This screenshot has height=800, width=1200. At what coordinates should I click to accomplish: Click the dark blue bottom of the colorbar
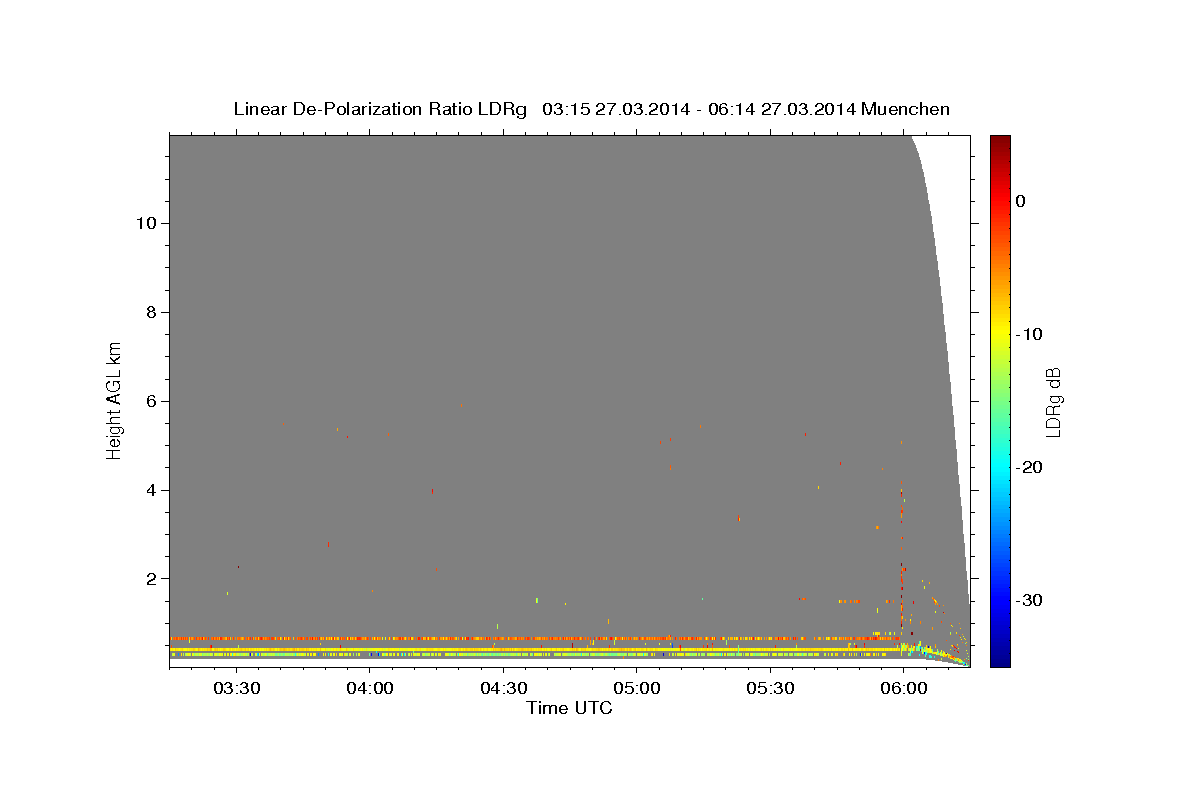coord(1000,658)
